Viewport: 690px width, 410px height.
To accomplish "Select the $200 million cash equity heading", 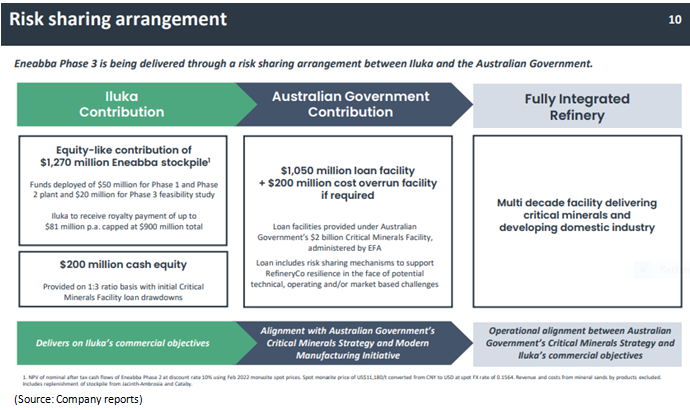I will pos(121,264).
